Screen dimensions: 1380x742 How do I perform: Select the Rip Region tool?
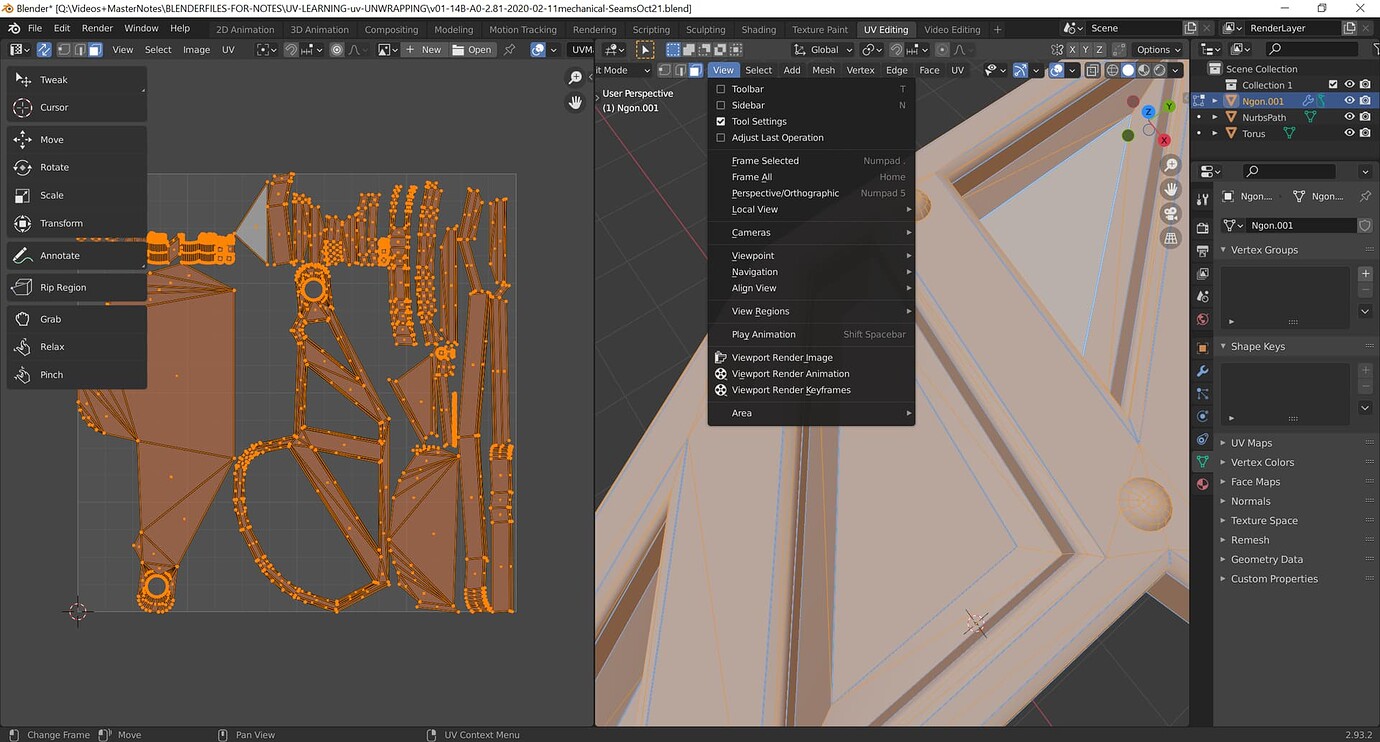(64, 287)
